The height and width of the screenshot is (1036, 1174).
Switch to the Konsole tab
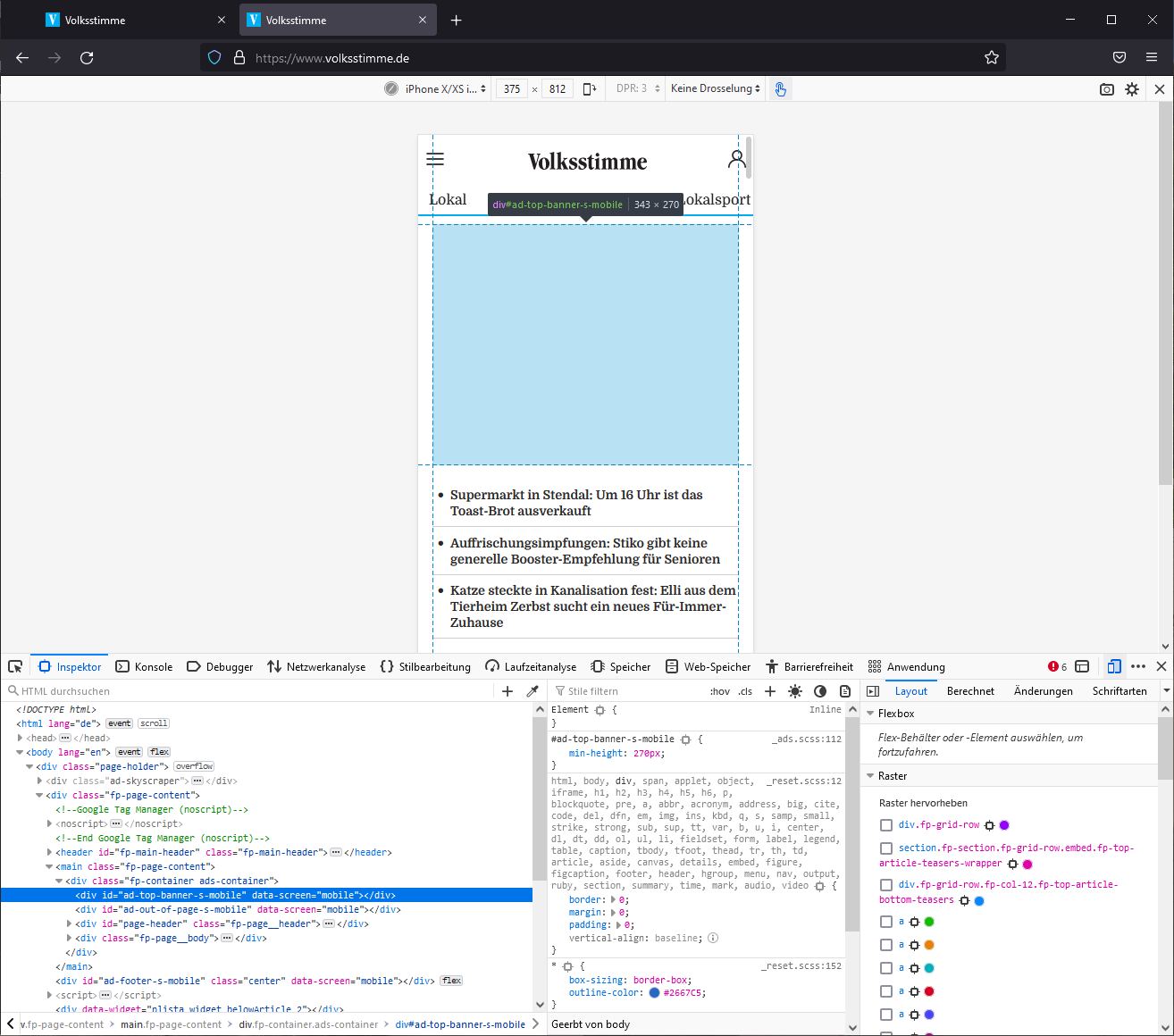click(x=144, y=666)
